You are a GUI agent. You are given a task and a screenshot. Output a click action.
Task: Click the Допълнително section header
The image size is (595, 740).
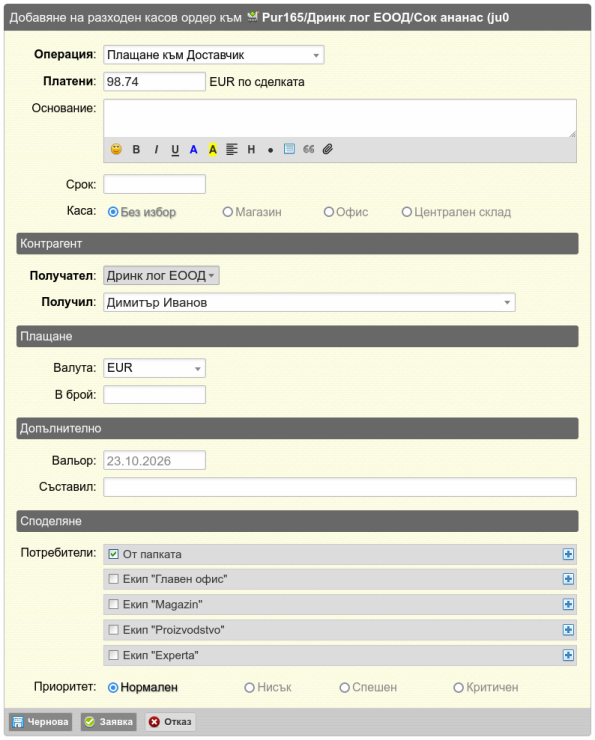(297, 429)
